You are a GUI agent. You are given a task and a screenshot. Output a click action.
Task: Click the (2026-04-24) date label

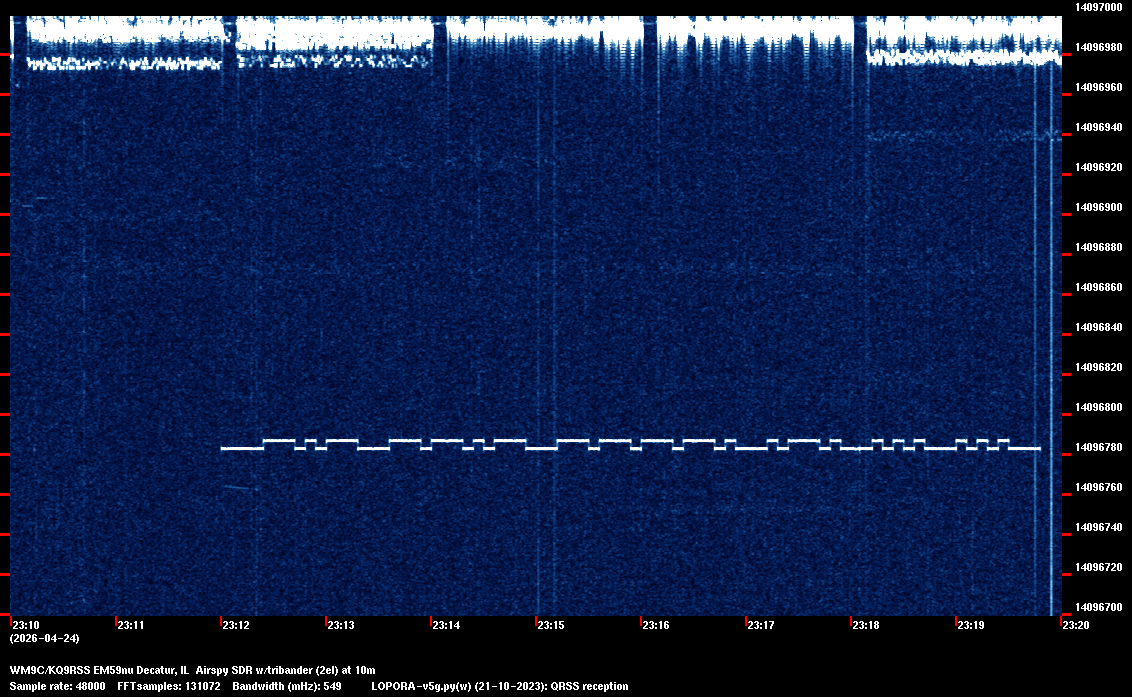click(x=44, y=638)
